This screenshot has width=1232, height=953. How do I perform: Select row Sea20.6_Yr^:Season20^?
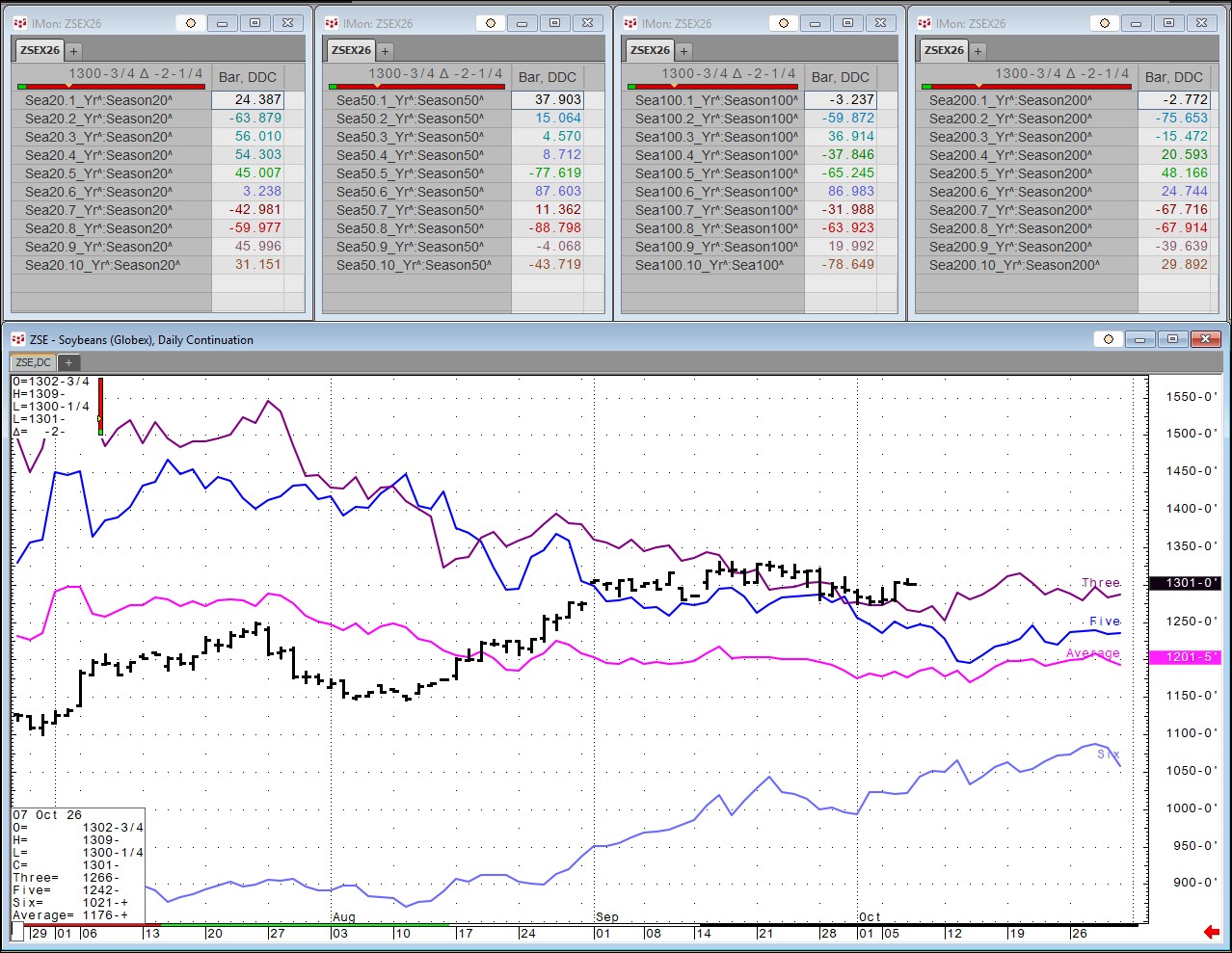112,192
